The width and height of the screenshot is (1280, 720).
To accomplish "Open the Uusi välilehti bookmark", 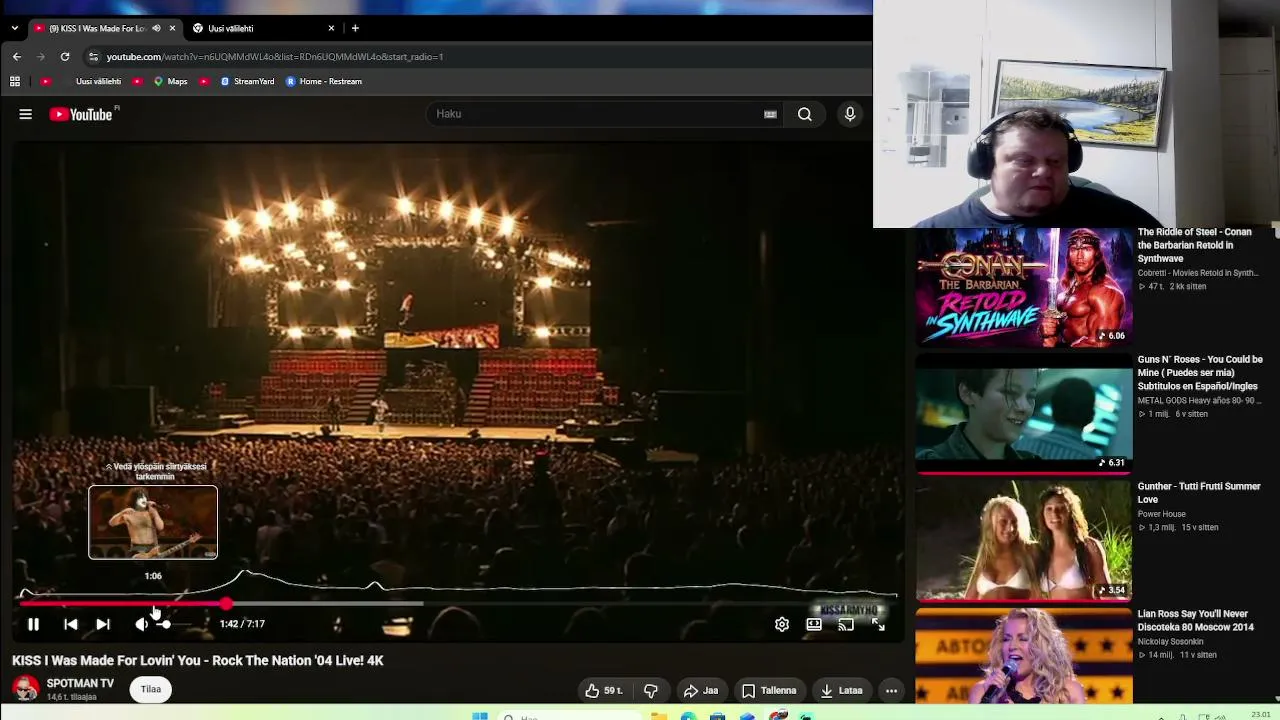I will coord(98,81).
